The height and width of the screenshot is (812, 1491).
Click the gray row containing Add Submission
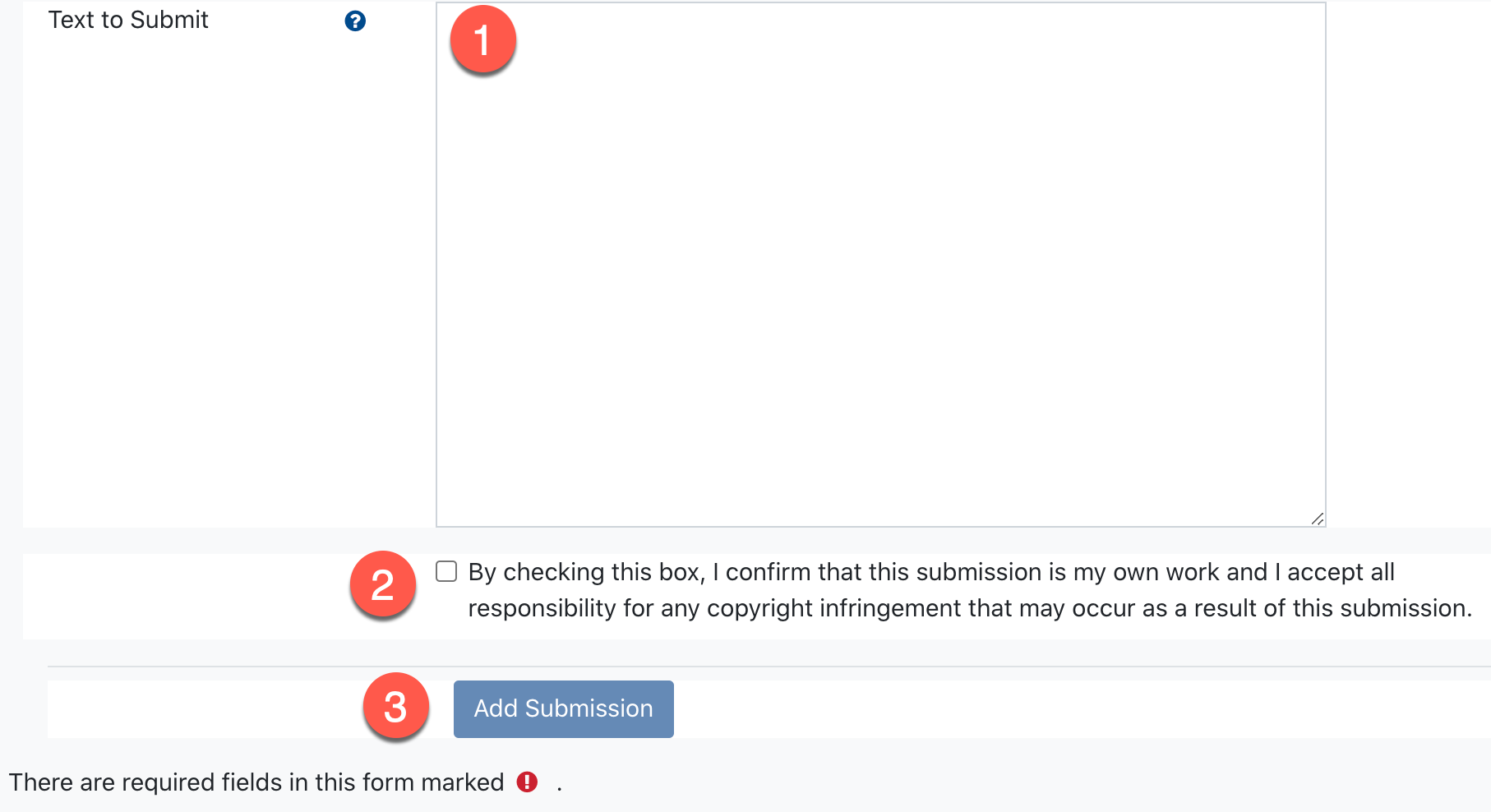click(x=986, y=708)
